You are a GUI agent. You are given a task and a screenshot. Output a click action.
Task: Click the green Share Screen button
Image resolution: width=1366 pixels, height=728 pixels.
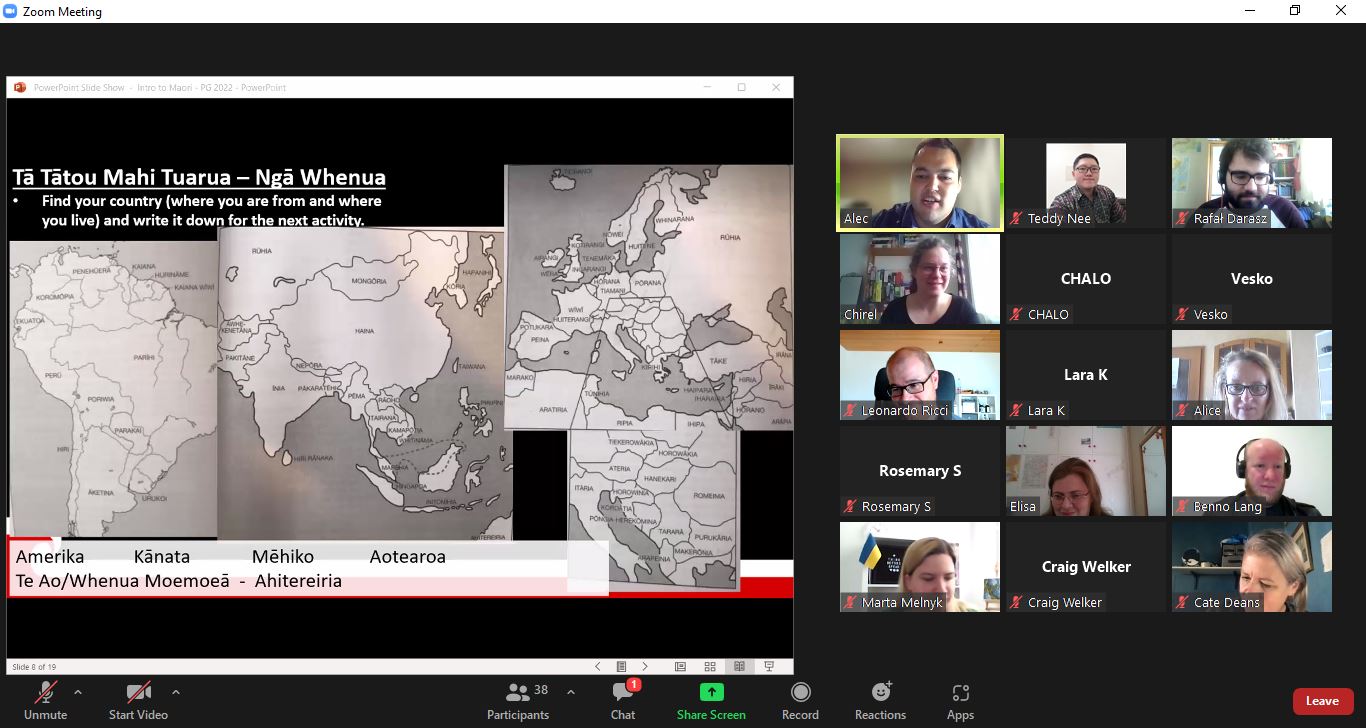click(711, 700)
